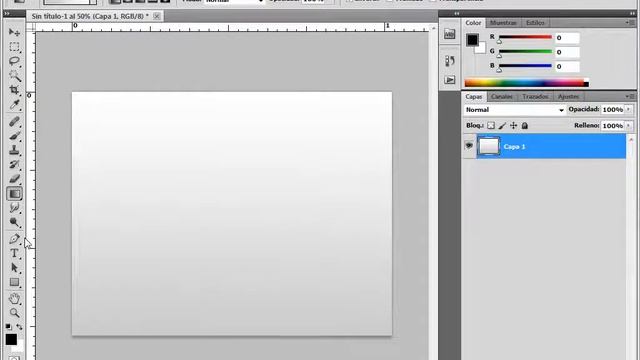
Task: Click the B blue channel slider
Action: [525, 67]
